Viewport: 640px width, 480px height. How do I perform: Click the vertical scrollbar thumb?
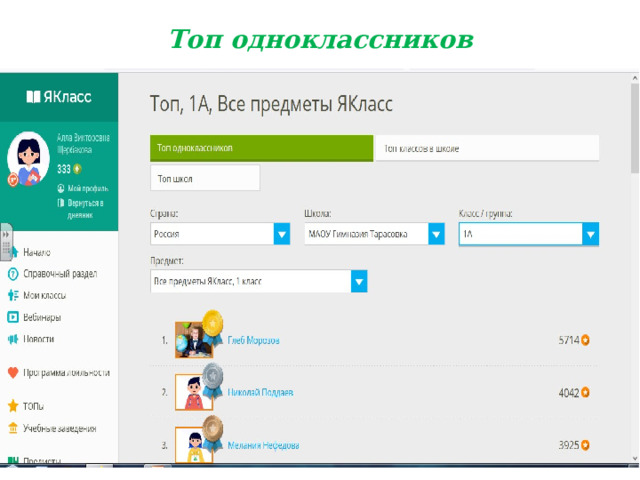pos(635,128)
